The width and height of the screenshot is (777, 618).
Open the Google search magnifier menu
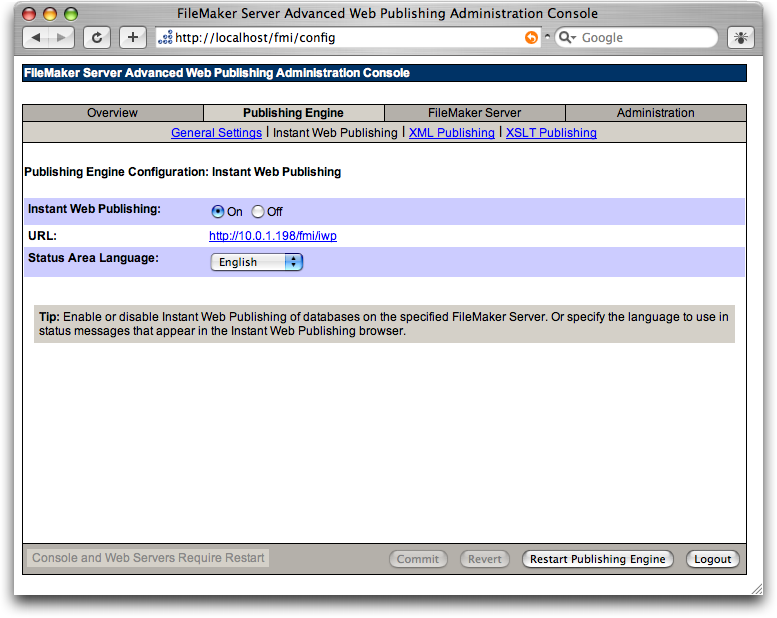click(567, 38)
